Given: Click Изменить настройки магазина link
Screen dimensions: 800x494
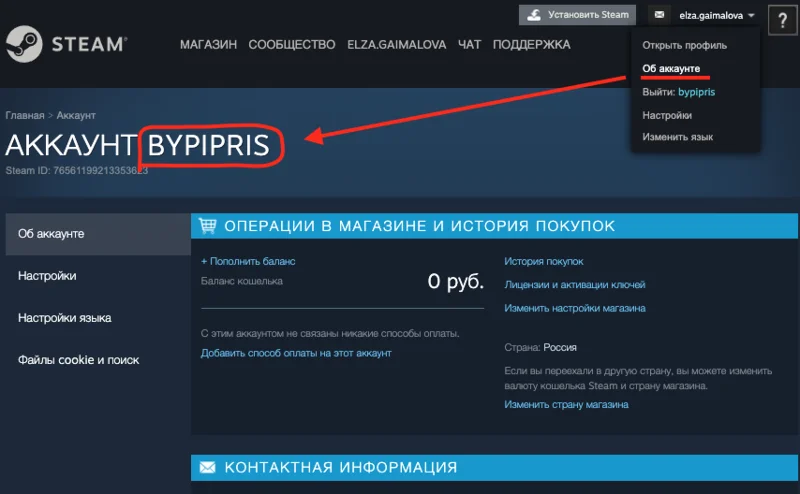Looking at the screenshot, I should 575,308.
